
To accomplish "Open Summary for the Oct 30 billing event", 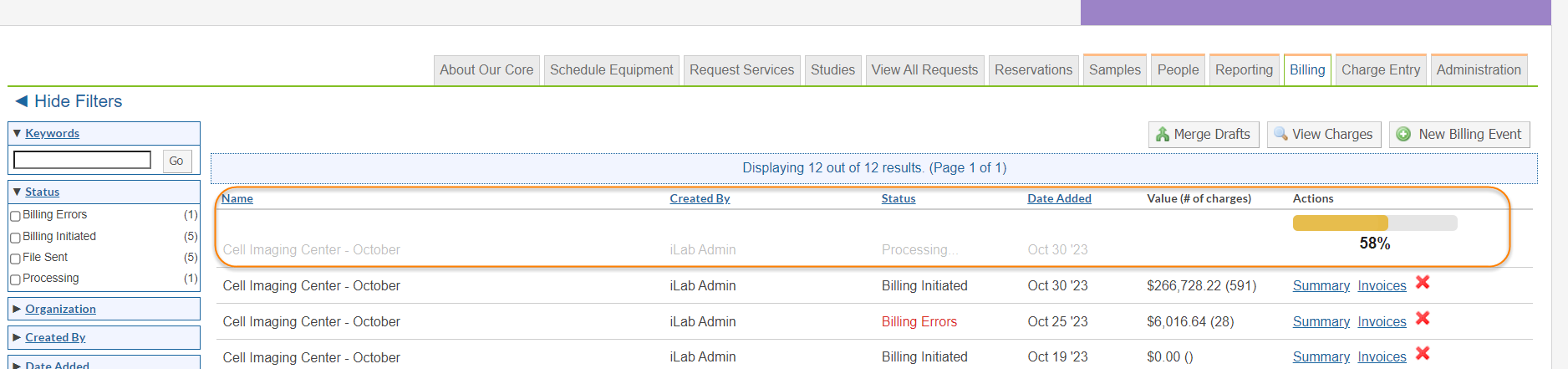I will tap(1321, 286).
